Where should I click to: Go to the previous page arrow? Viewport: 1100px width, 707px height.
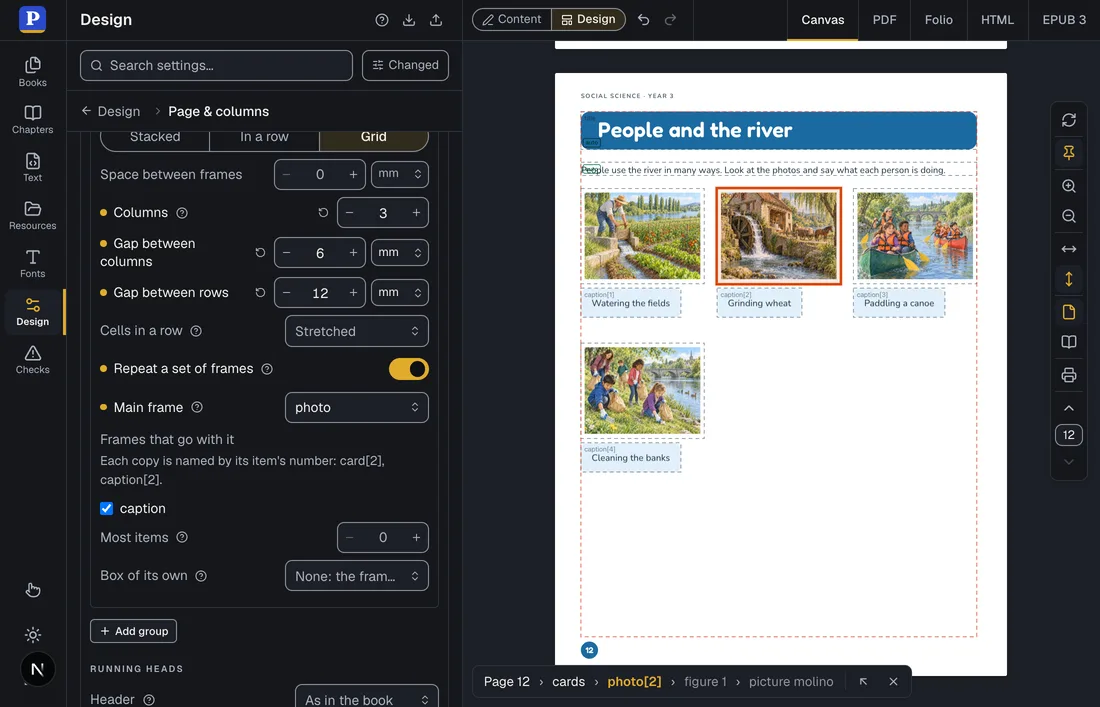[x=1068, y=408]
